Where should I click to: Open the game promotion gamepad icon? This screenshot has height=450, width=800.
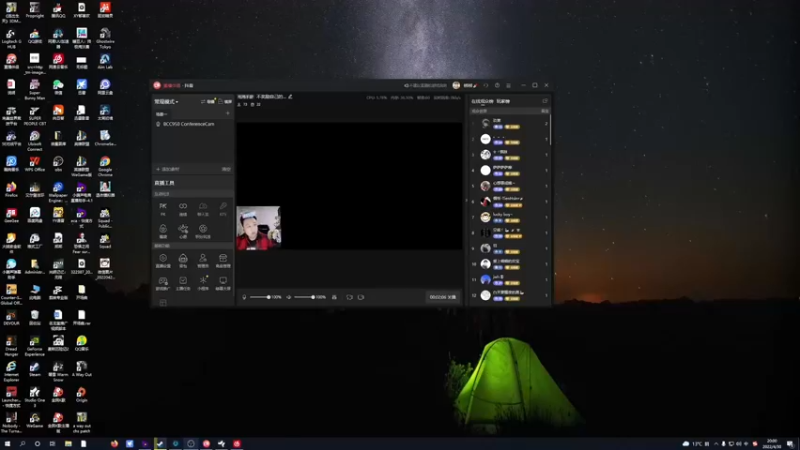tap(163, 283)
